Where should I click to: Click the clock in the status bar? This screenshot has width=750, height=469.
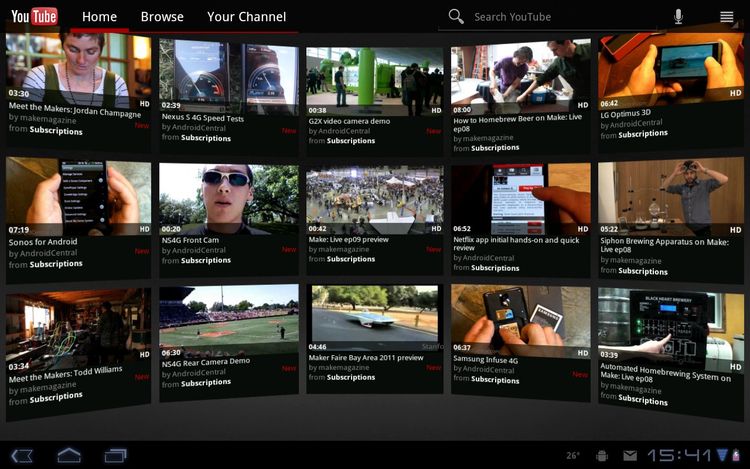680,455
